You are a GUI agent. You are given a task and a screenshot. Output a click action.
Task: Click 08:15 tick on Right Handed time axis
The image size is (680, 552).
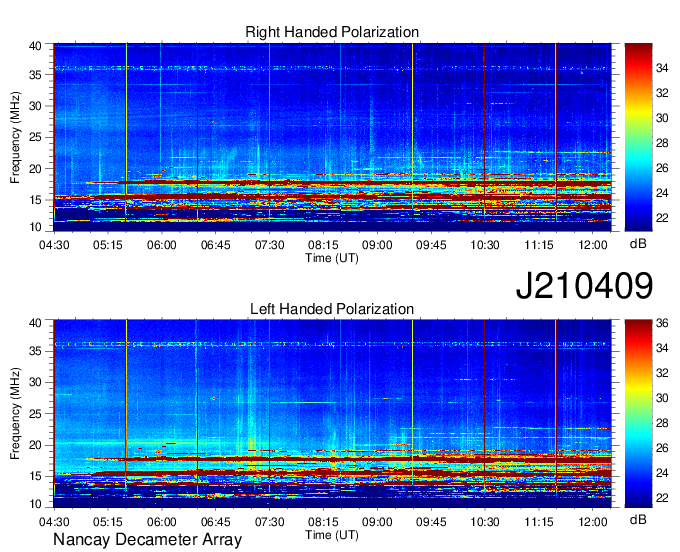pyautogui.click(x=323, y=245)
